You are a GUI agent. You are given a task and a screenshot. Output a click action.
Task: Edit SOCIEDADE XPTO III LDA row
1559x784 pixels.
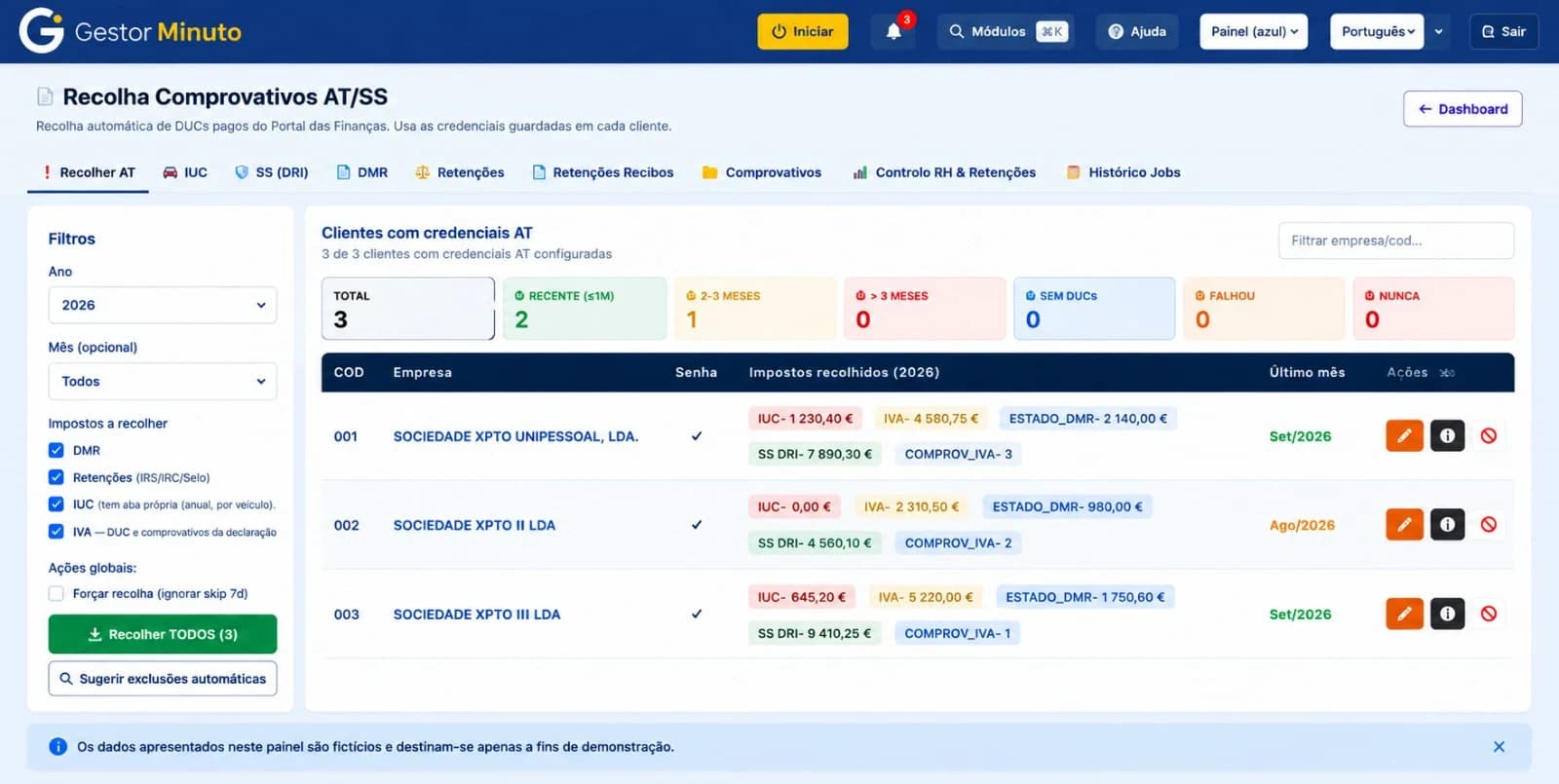1404,614
